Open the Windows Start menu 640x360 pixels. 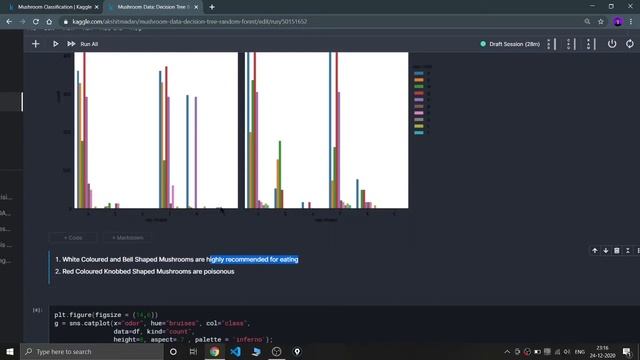click(x=10, y=351)
